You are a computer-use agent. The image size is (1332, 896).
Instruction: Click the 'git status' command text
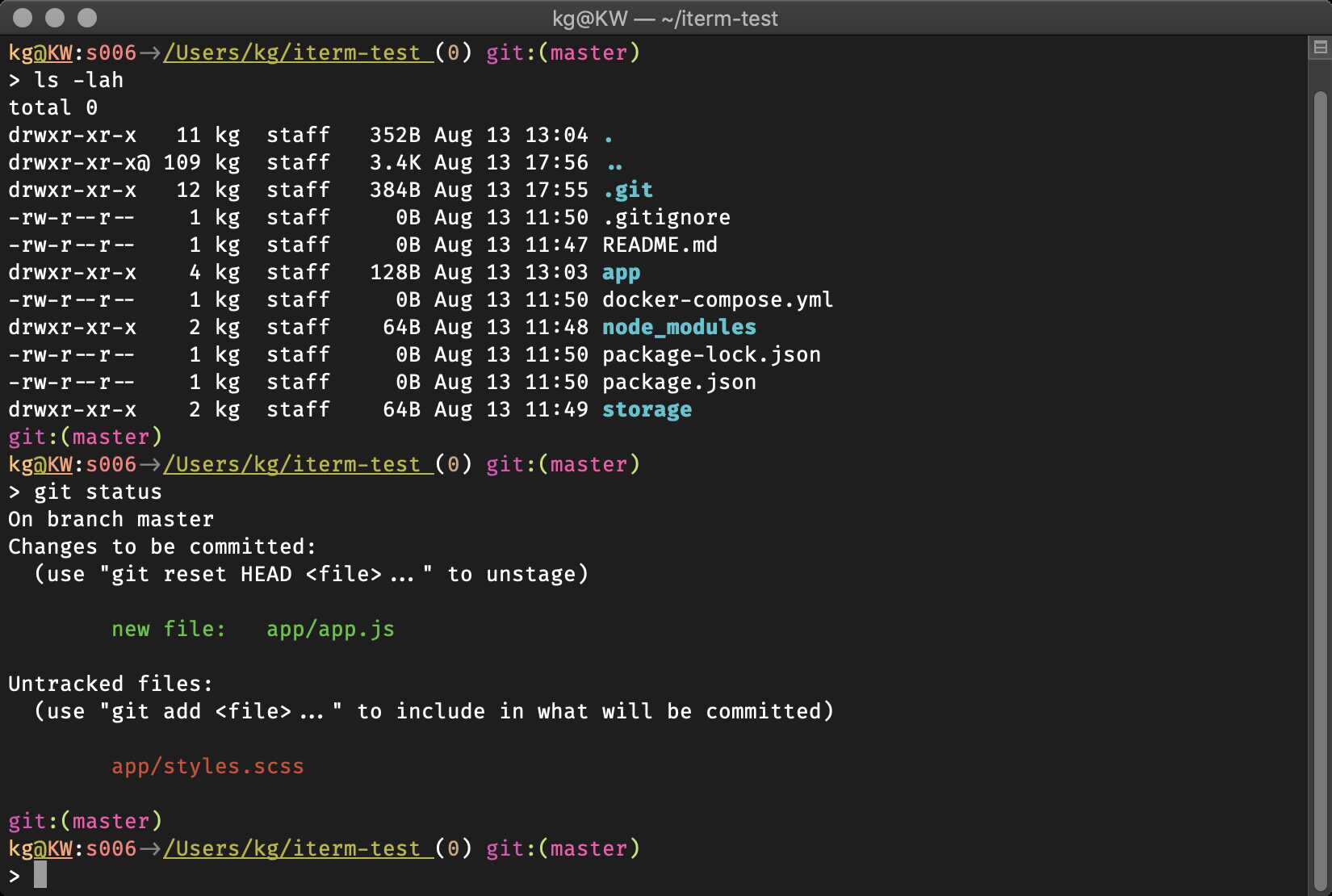[98, 492]
